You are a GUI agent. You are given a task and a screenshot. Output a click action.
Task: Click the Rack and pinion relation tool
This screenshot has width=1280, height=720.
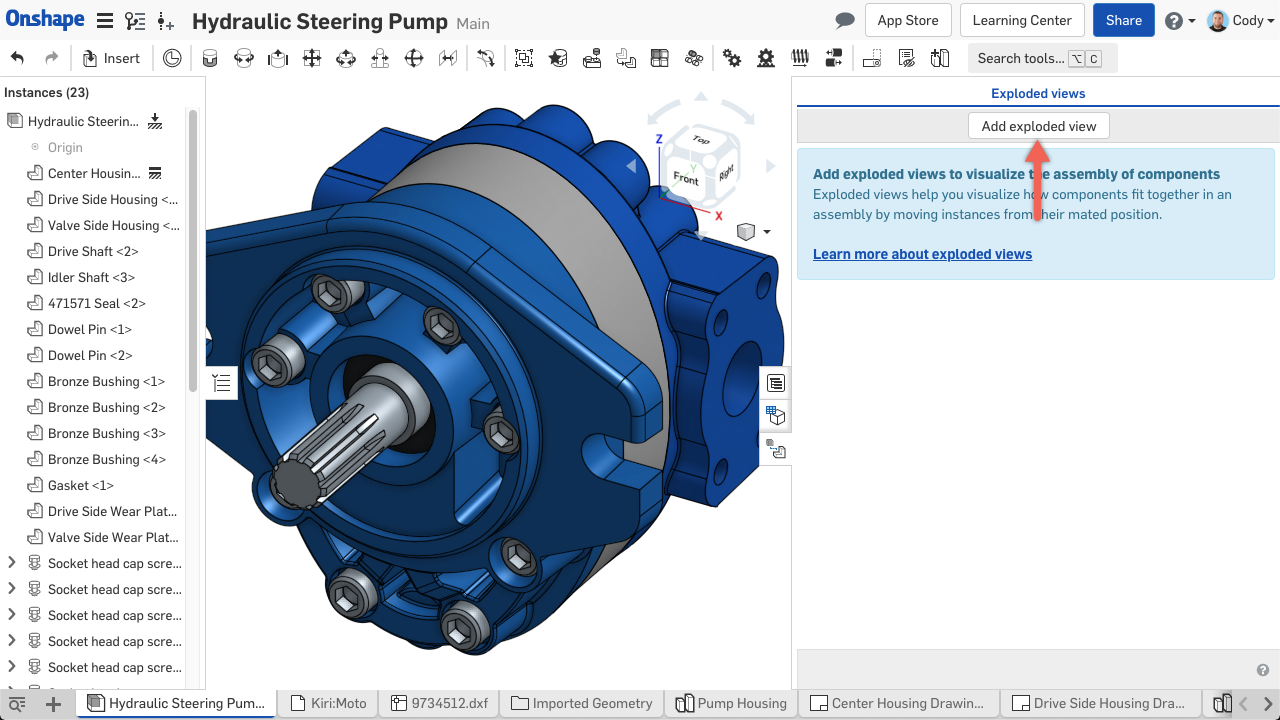point(766,59)
